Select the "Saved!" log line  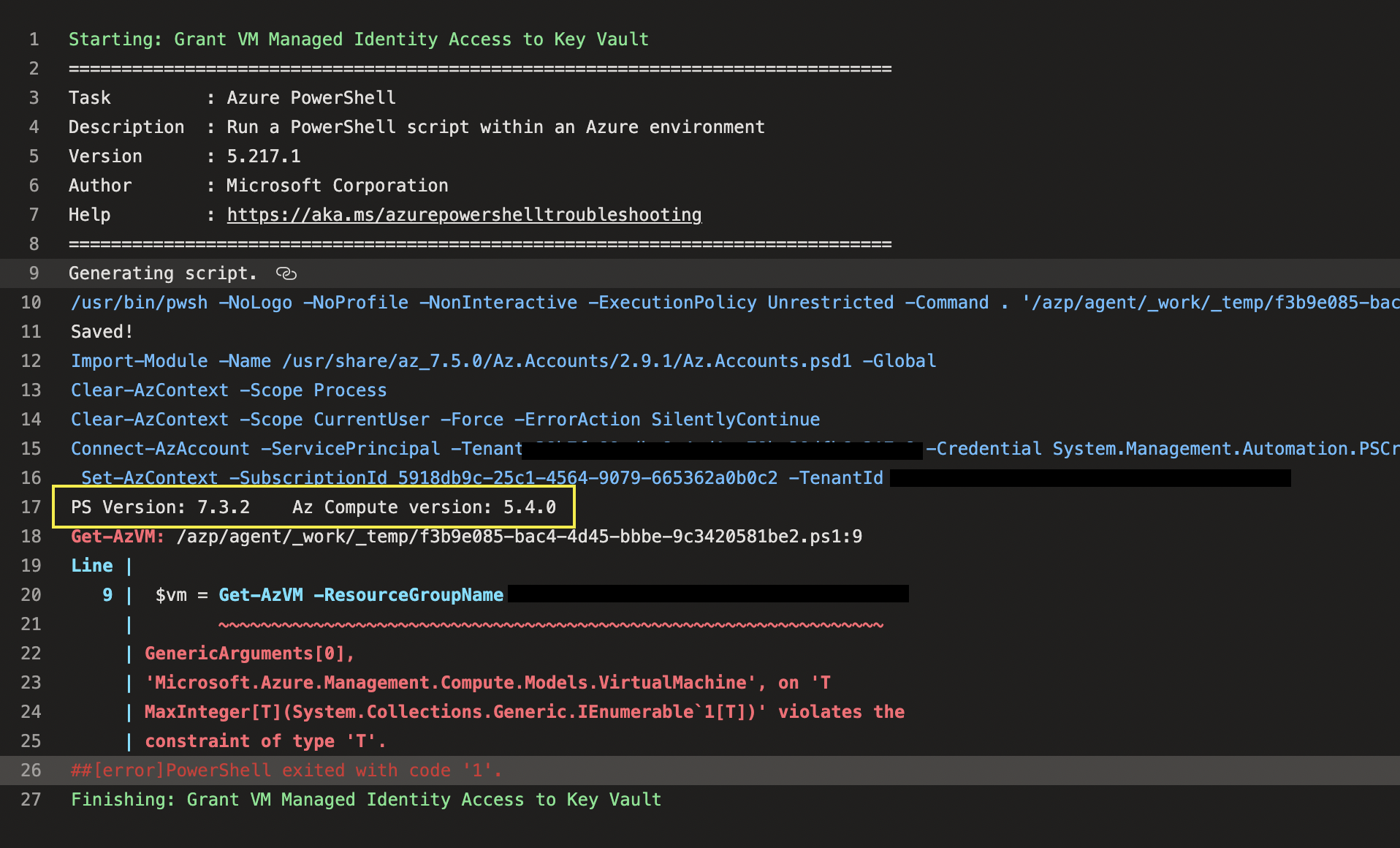pyautogui.click(x=101, y=331)
